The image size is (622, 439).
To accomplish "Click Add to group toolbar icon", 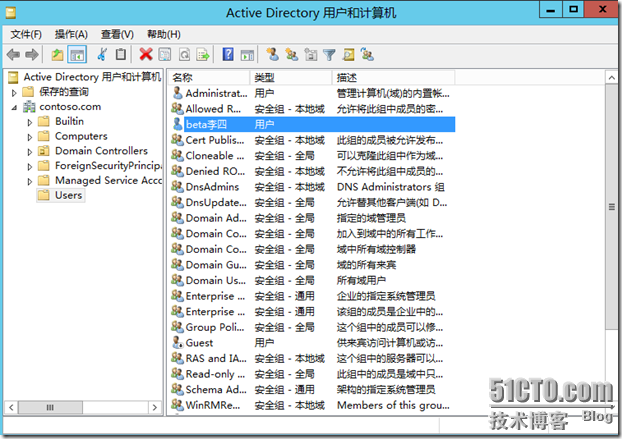I will pyautogui.click(x=367, y=54).
